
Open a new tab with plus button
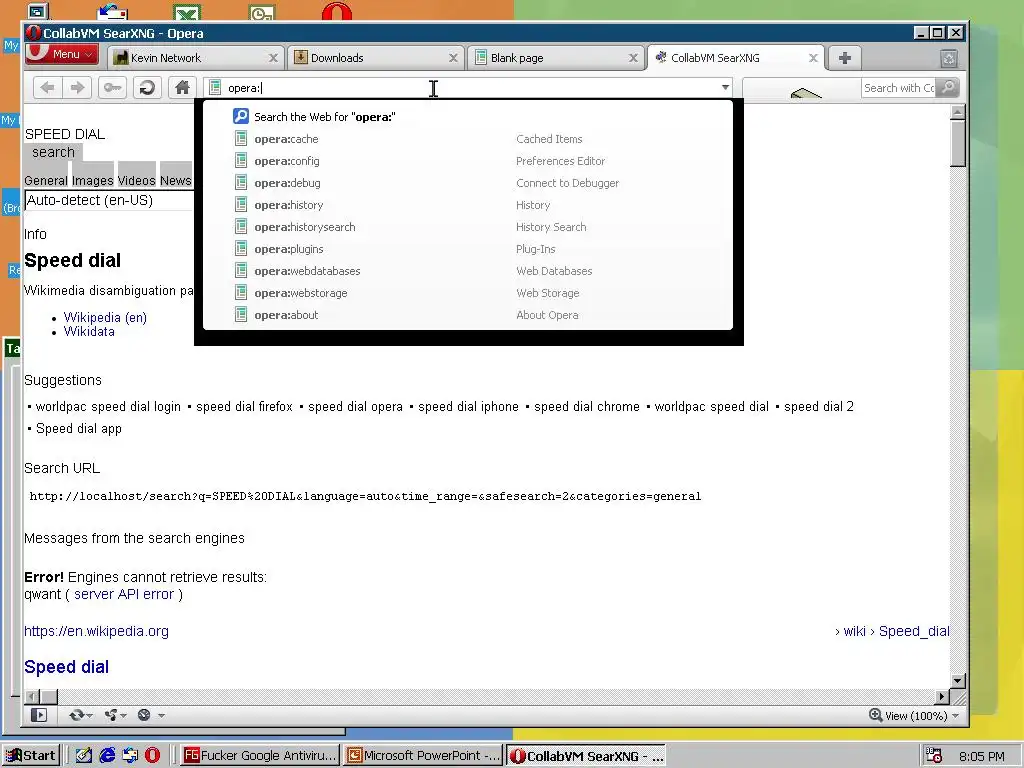click(844, 58)
